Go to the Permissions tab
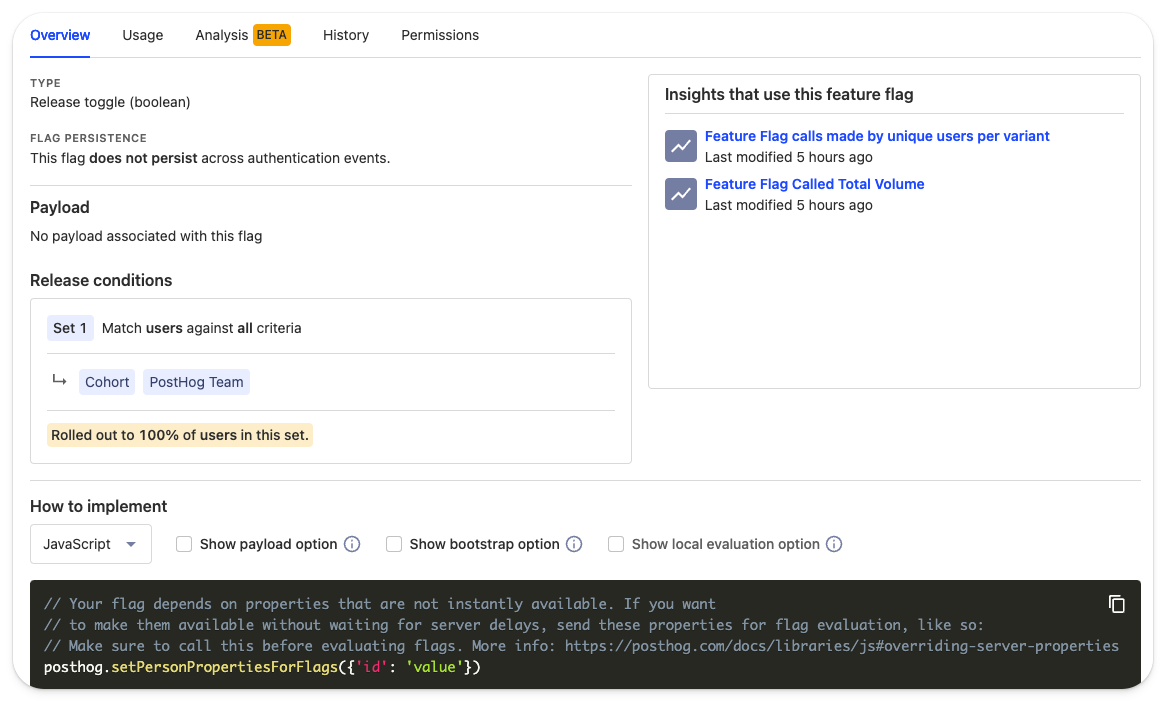 pyautogui.click(x=440, y=35)
